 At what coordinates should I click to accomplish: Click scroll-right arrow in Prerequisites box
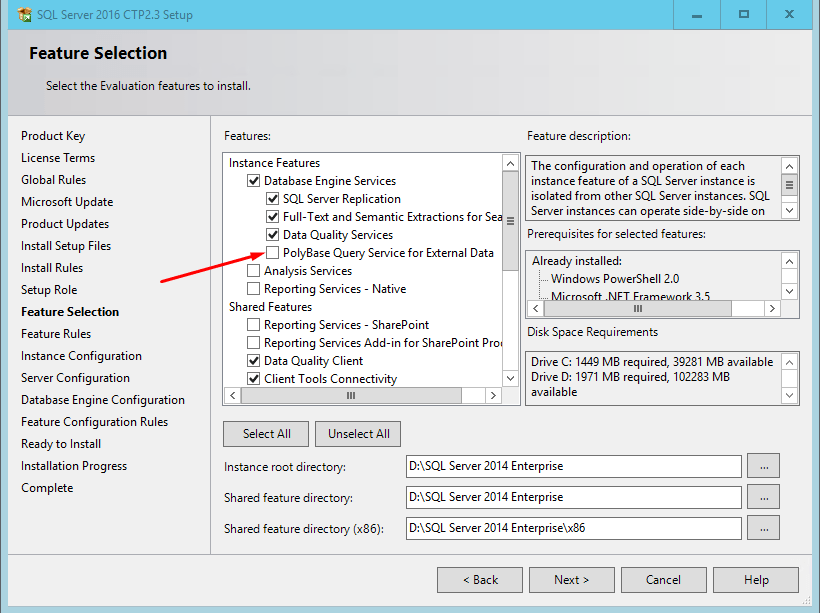pos(772,309)
